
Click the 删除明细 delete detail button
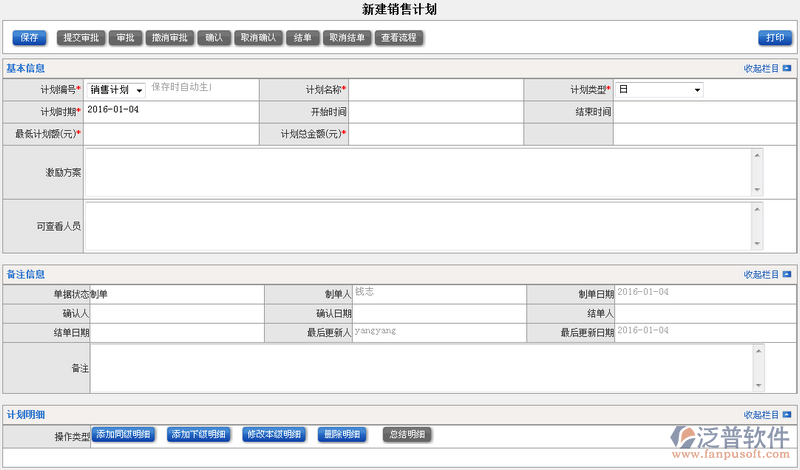point(342,434)
